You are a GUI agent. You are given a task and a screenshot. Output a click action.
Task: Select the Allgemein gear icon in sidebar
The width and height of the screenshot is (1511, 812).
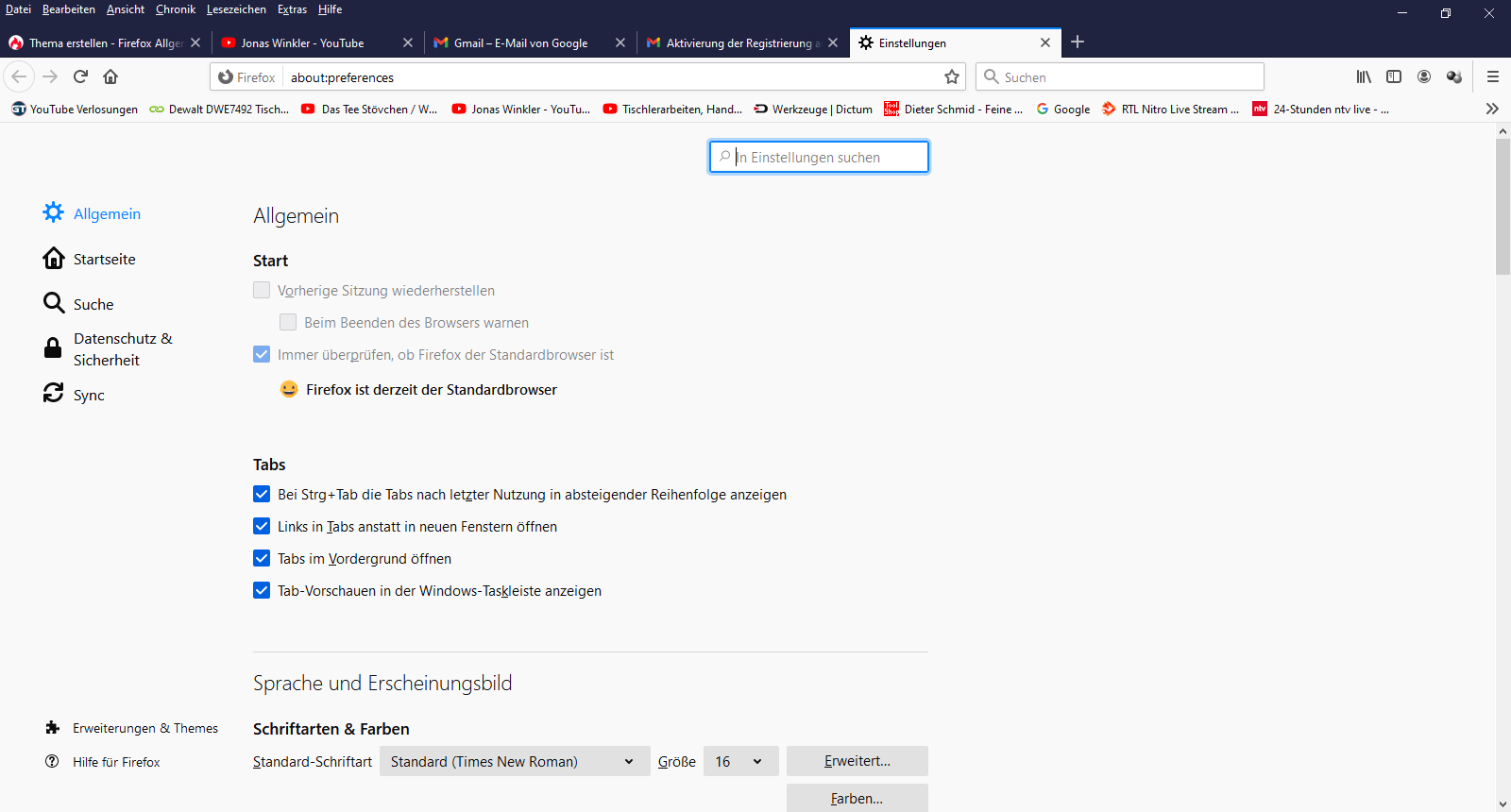54,212
